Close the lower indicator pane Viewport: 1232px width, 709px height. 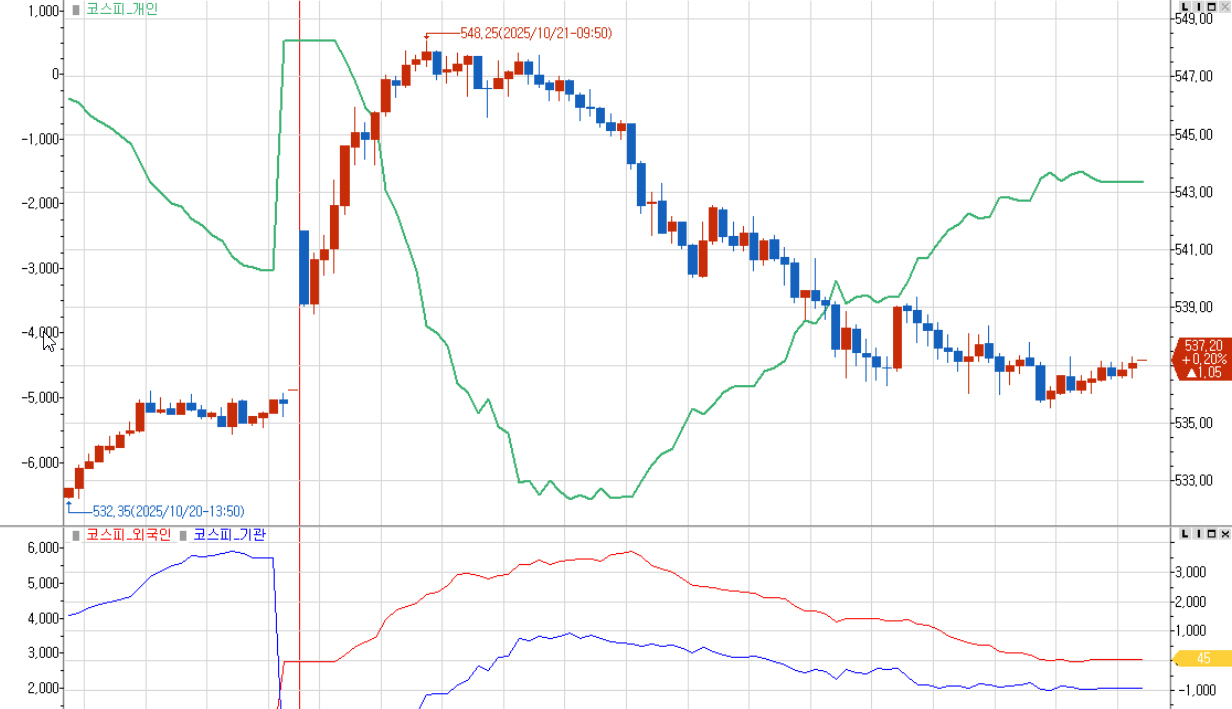[x=1224, y=535]
